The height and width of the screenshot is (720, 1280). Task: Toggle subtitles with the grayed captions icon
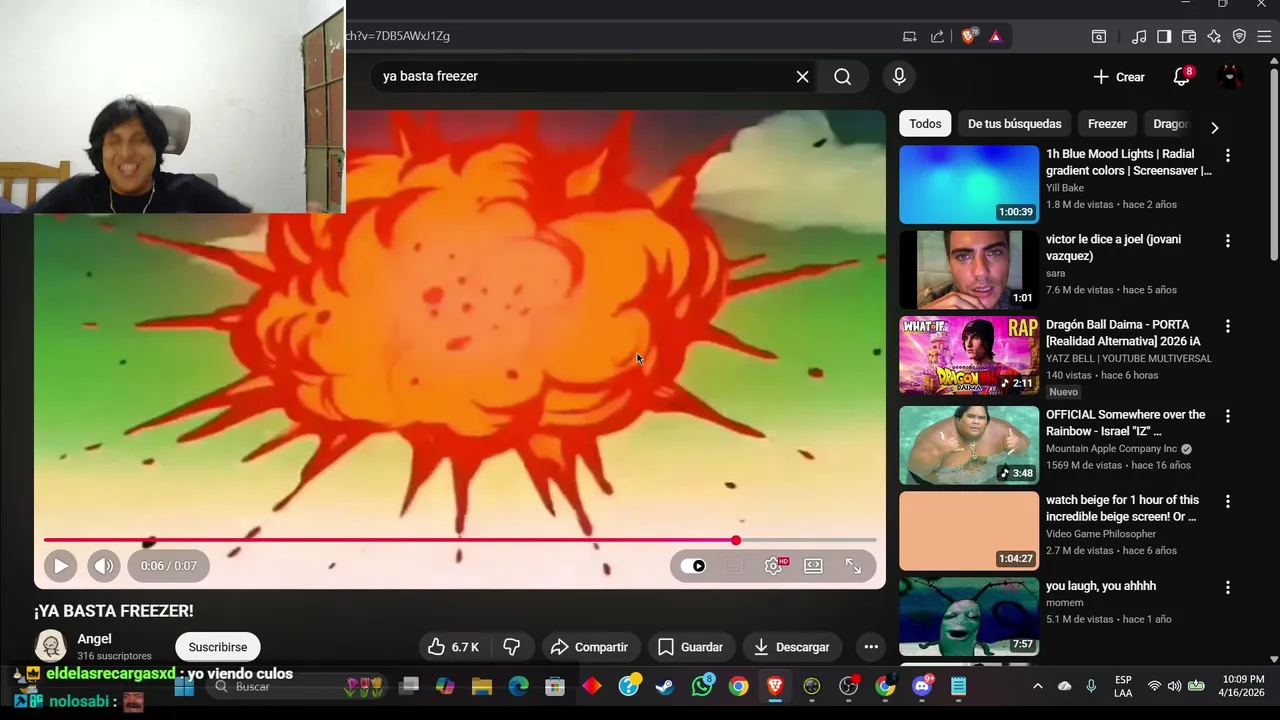pos(734,566)
